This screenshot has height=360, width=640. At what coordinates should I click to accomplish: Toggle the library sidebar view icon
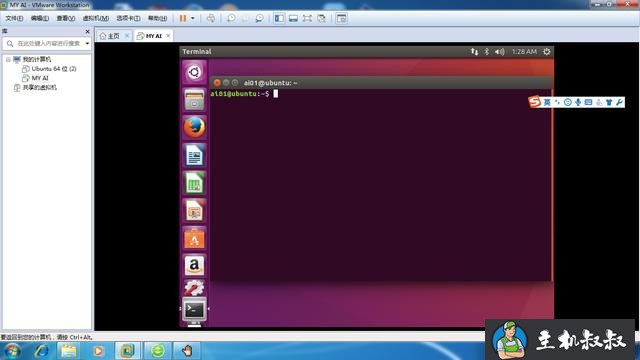279,18
